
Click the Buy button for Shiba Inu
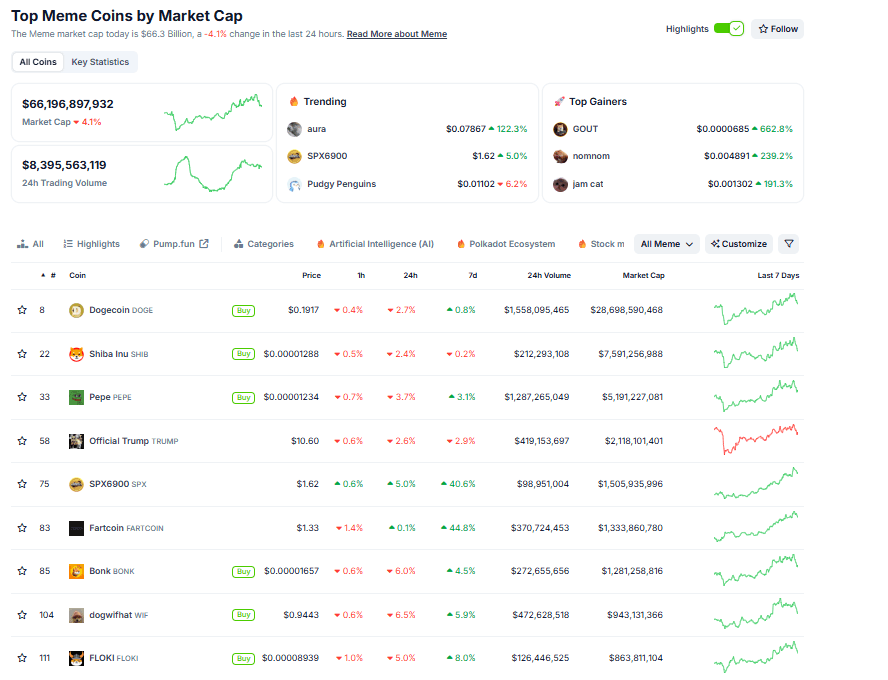click(x=243, y=354)
